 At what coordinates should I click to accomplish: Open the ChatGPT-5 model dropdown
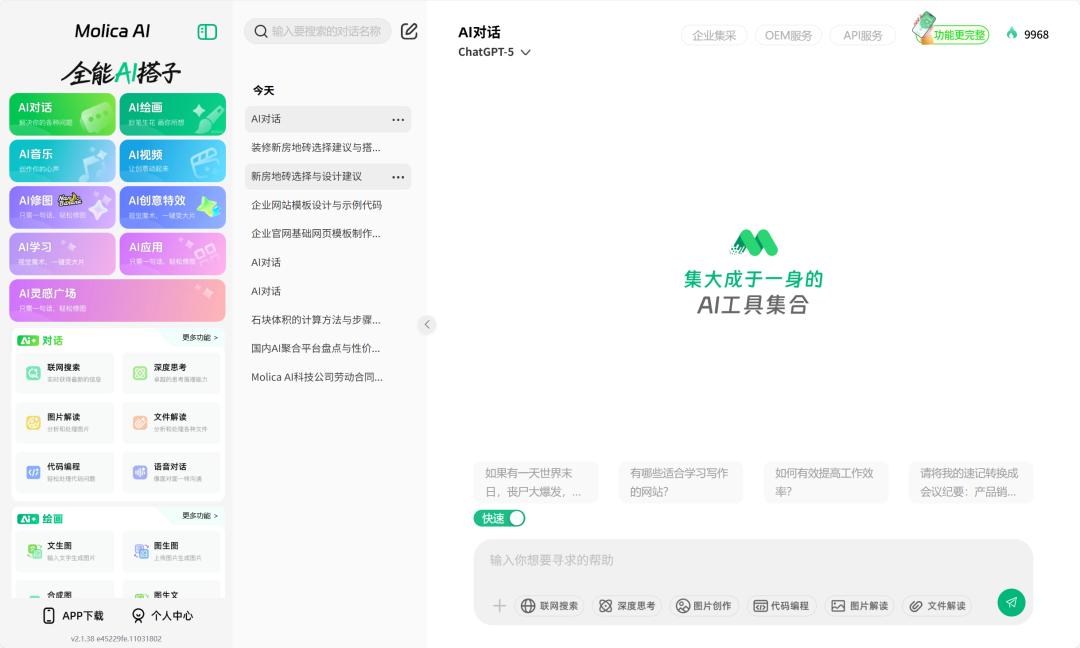[x=495, y=52]
